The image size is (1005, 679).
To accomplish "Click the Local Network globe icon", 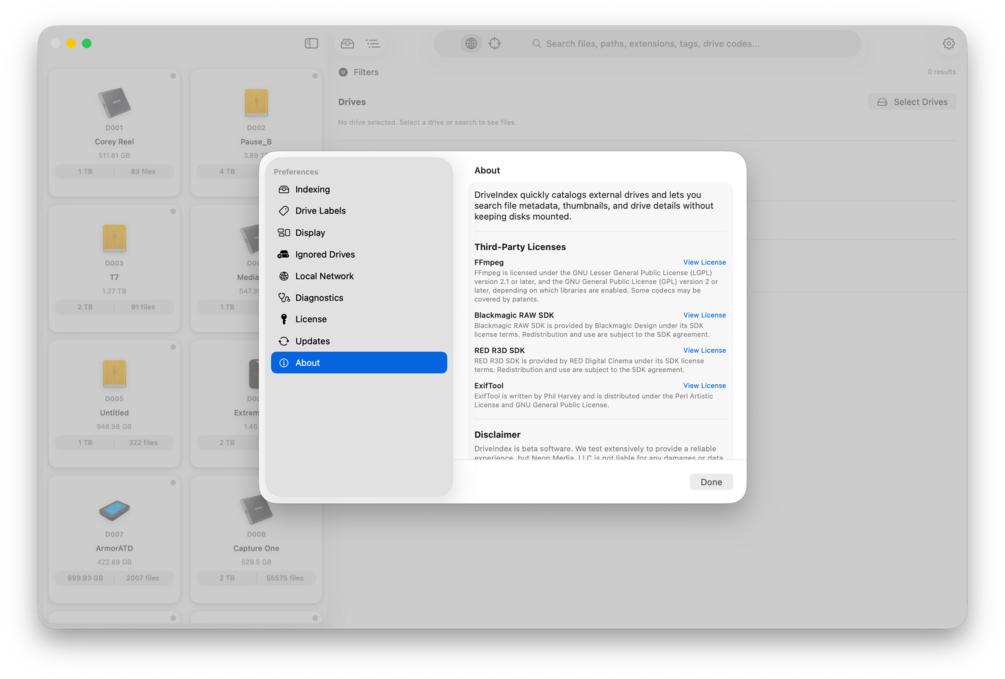I will [283, 276].
